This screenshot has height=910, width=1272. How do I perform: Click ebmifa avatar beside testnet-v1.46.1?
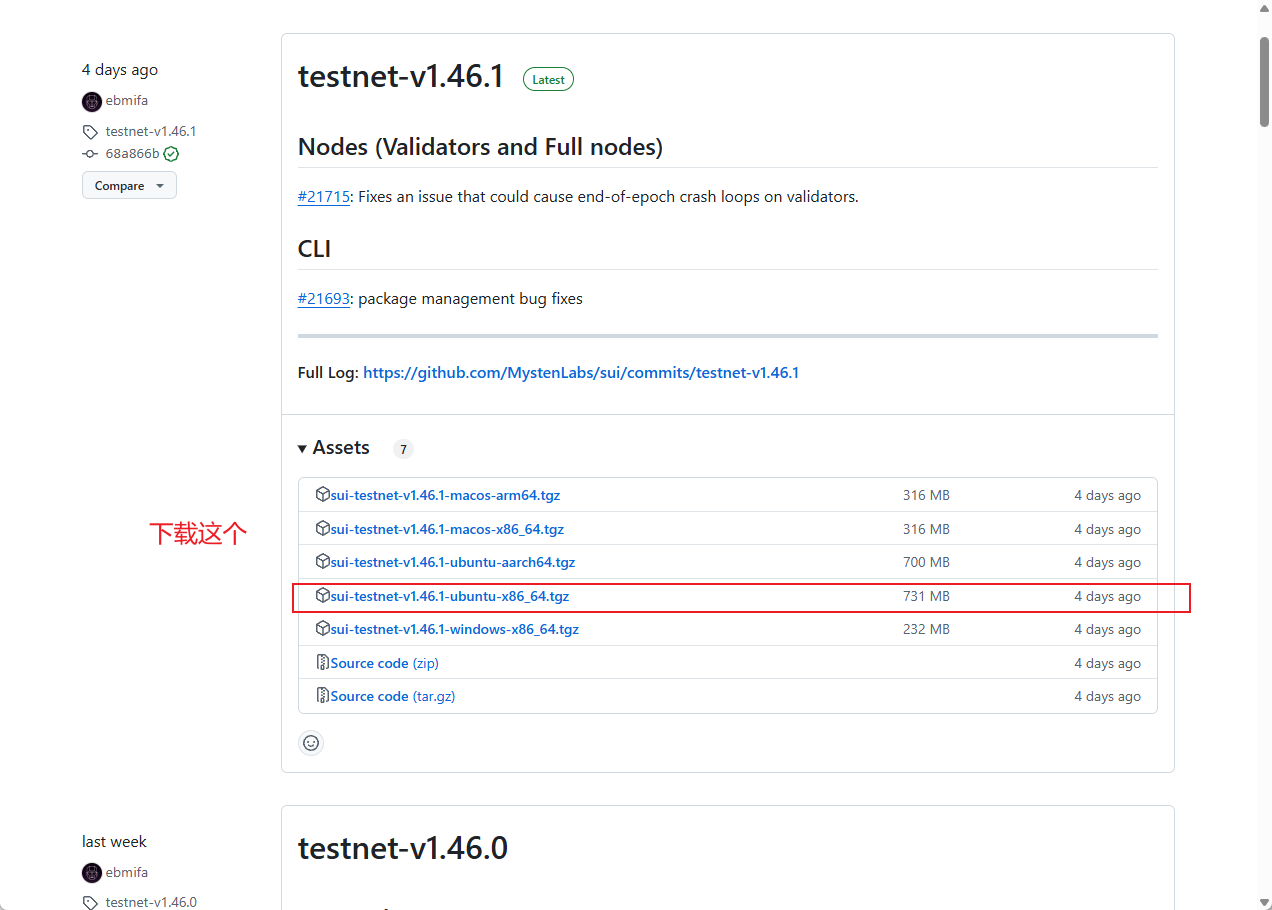92,101
